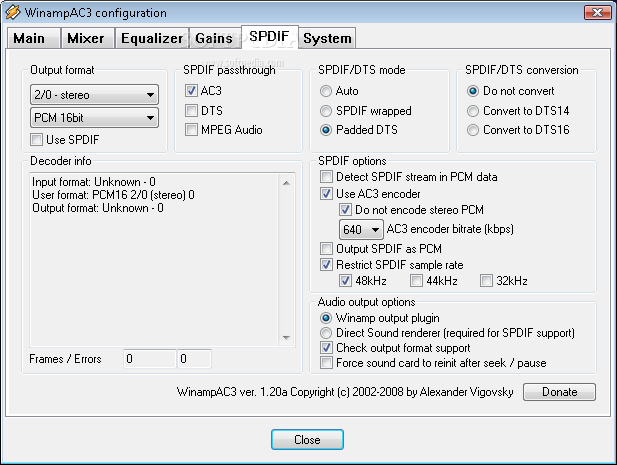Choose SPDIF wrapped mode
The image size is (617, 465).
[326, 111]
